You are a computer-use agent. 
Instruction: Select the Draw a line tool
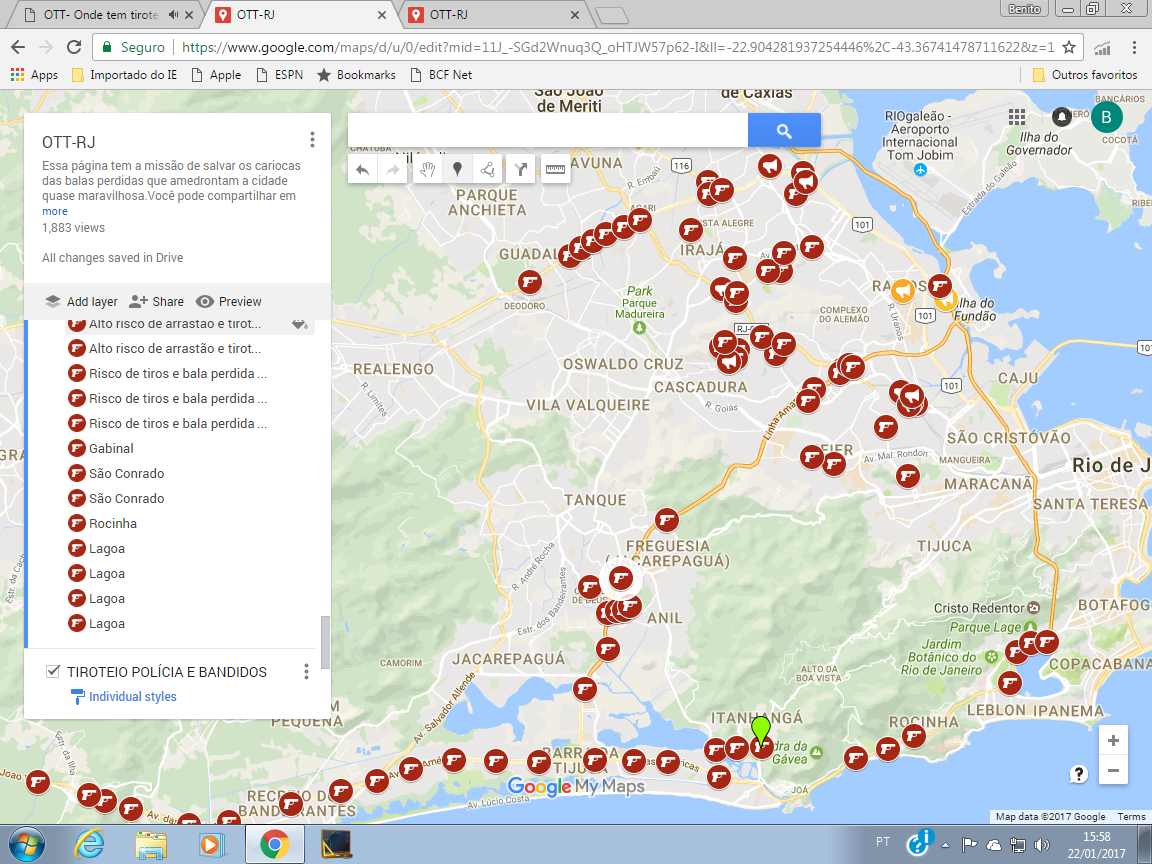[x=487, y=170]
